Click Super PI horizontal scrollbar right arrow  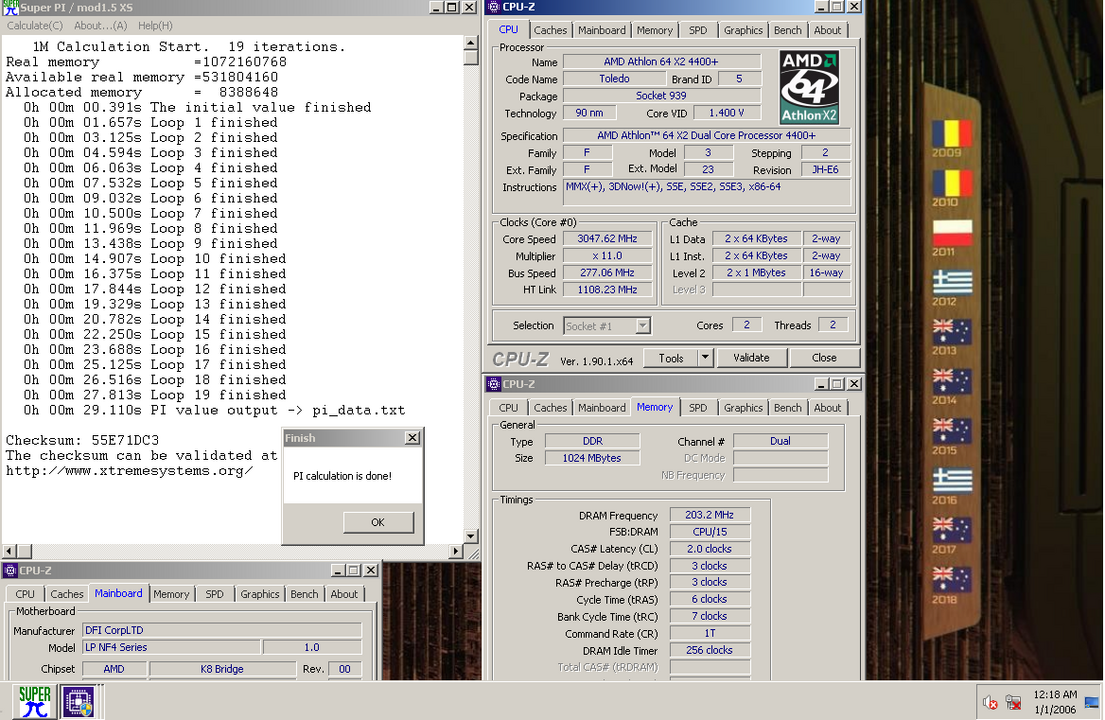coord(455,552)
